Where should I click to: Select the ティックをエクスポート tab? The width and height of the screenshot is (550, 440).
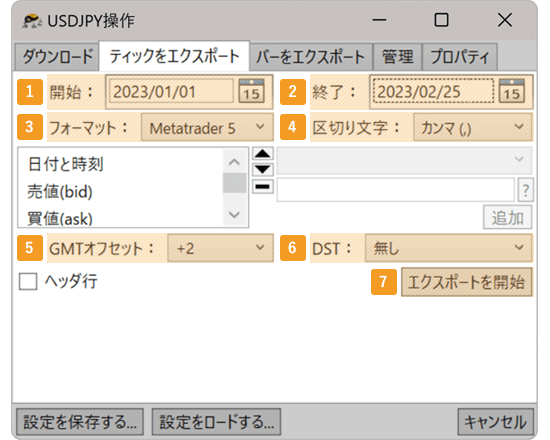tap(175, 56)
